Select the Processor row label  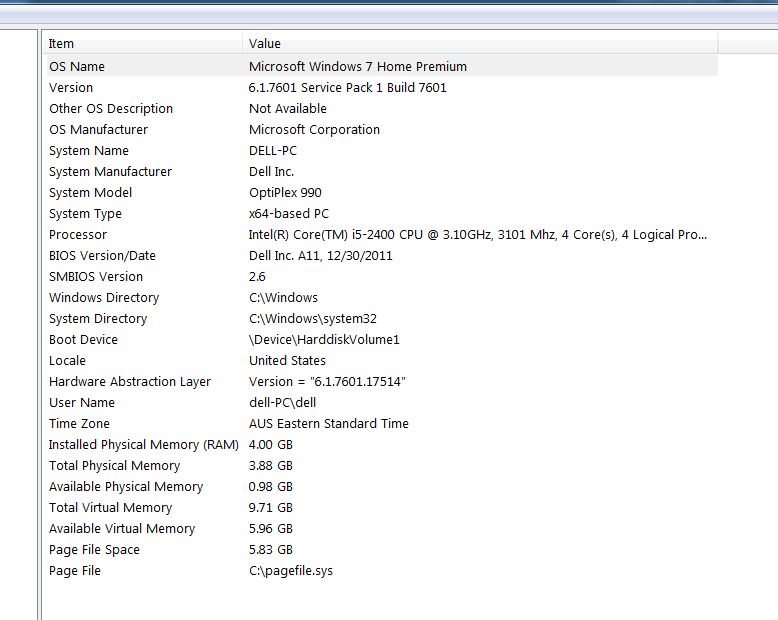(x=78, y=235)
